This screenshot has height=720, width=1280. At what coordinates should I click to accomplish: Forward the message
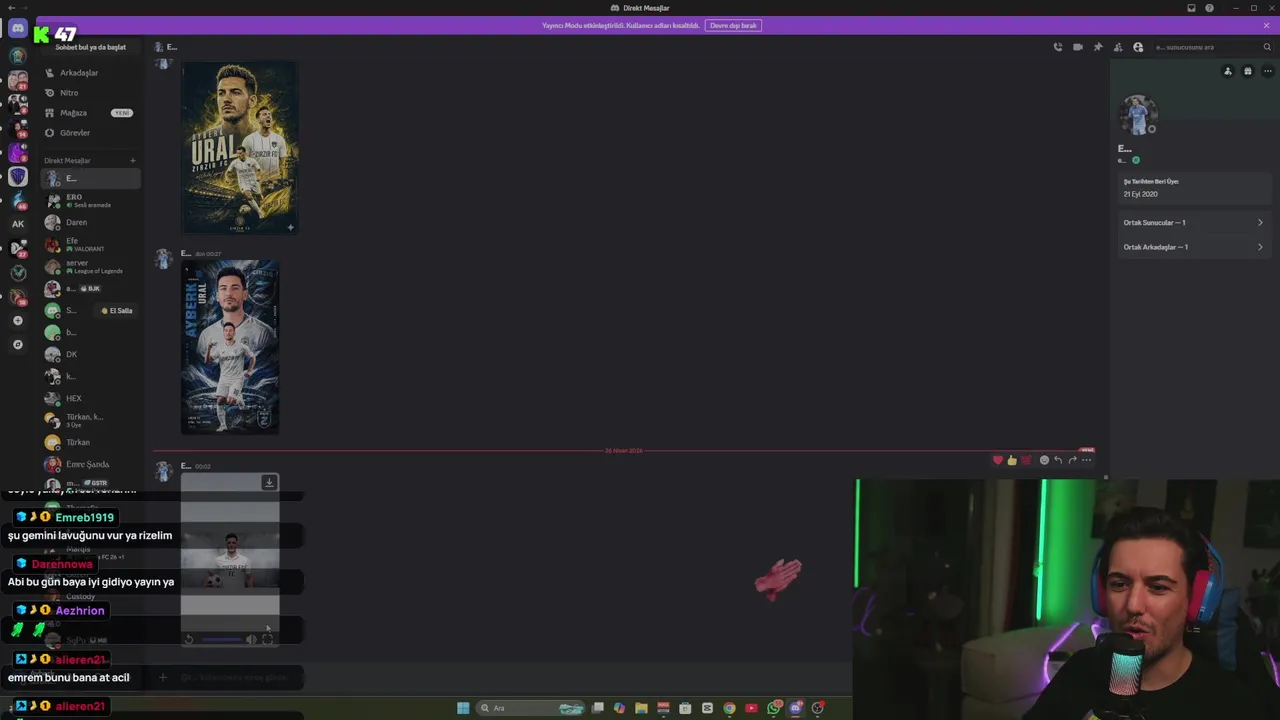pos(1072,460)
